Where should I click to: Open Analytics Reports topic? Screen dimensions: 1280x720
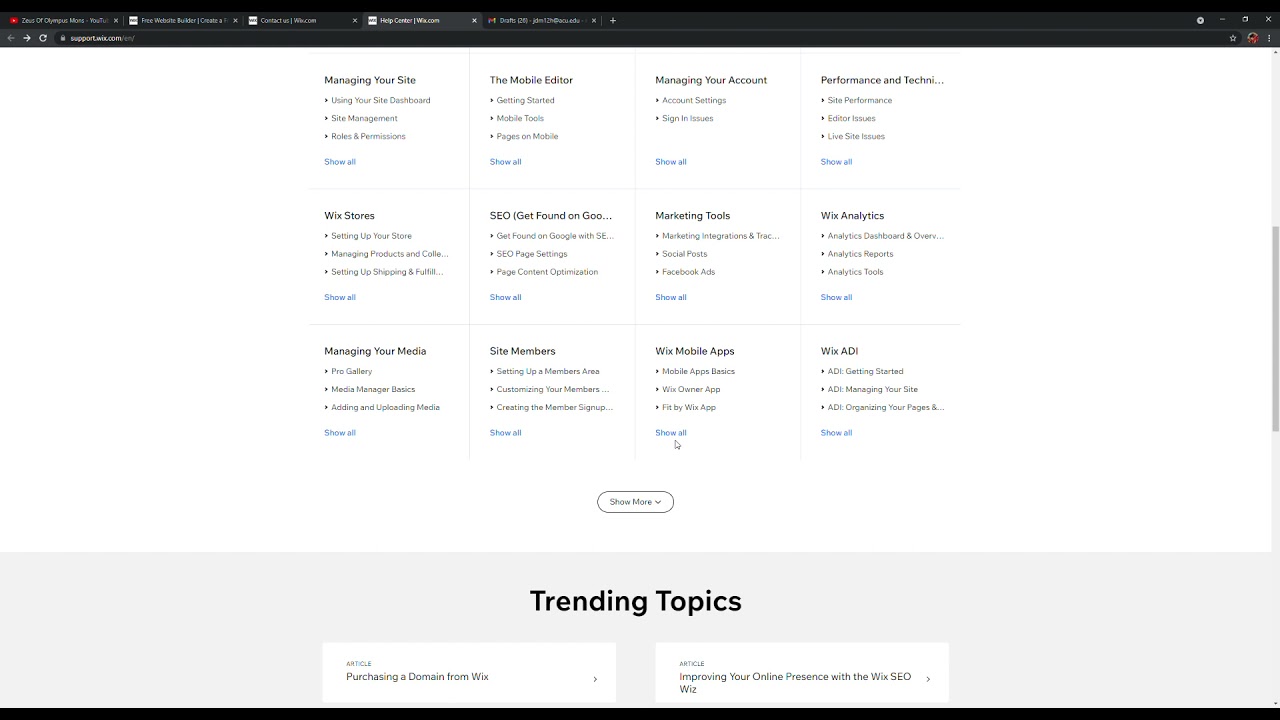coord(860,254)
